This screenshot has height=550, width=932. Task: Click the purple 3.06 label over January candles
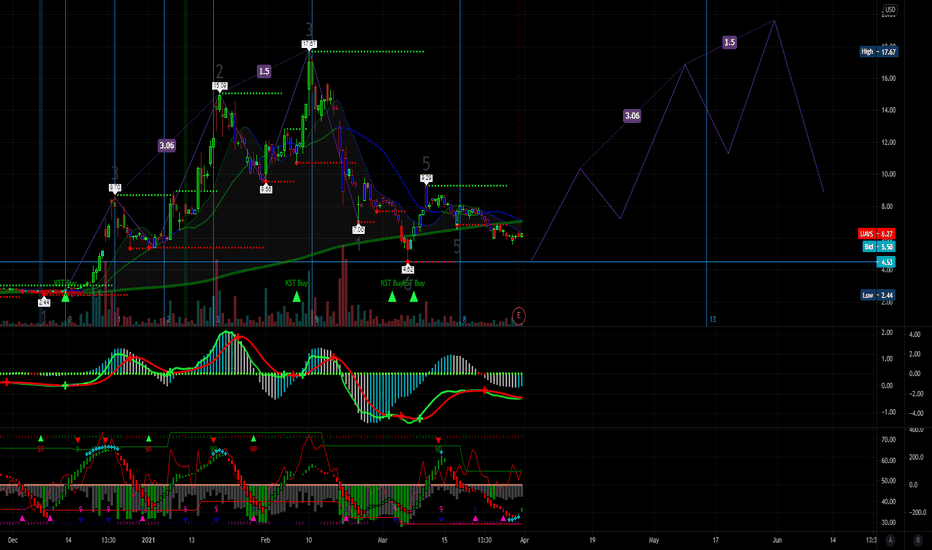pos(166,145)
